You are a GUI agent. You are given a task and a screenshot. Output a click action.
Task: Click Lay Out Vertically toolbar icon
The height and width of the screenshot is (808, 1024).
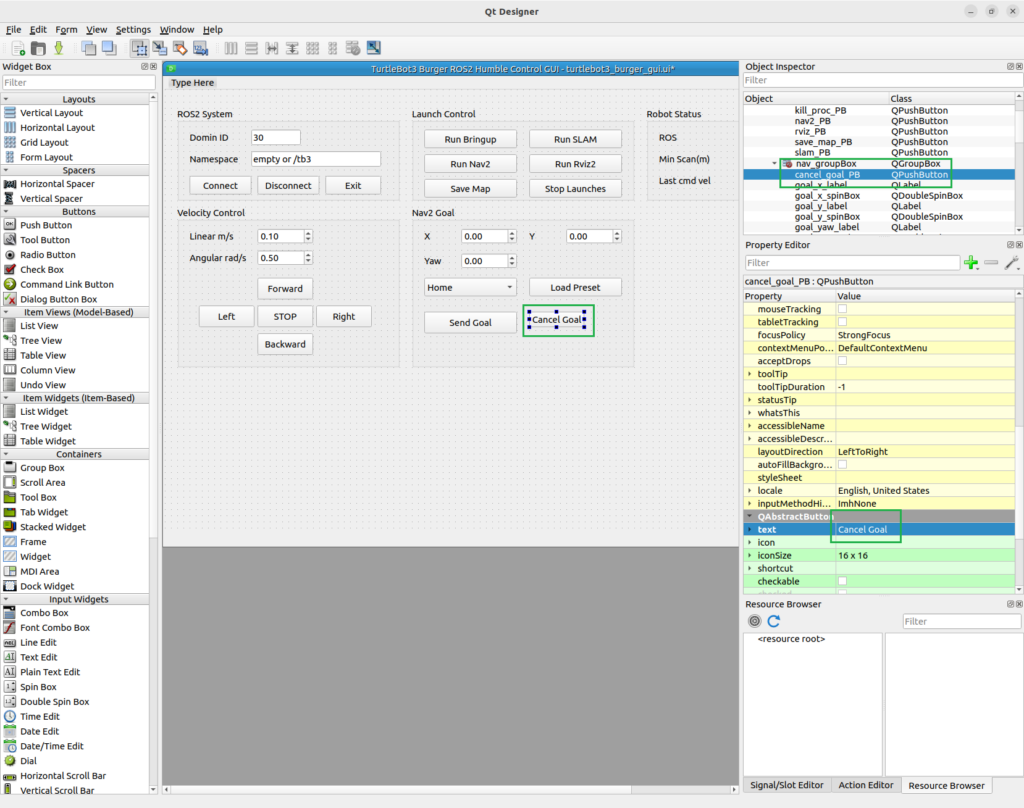point(251,48)
